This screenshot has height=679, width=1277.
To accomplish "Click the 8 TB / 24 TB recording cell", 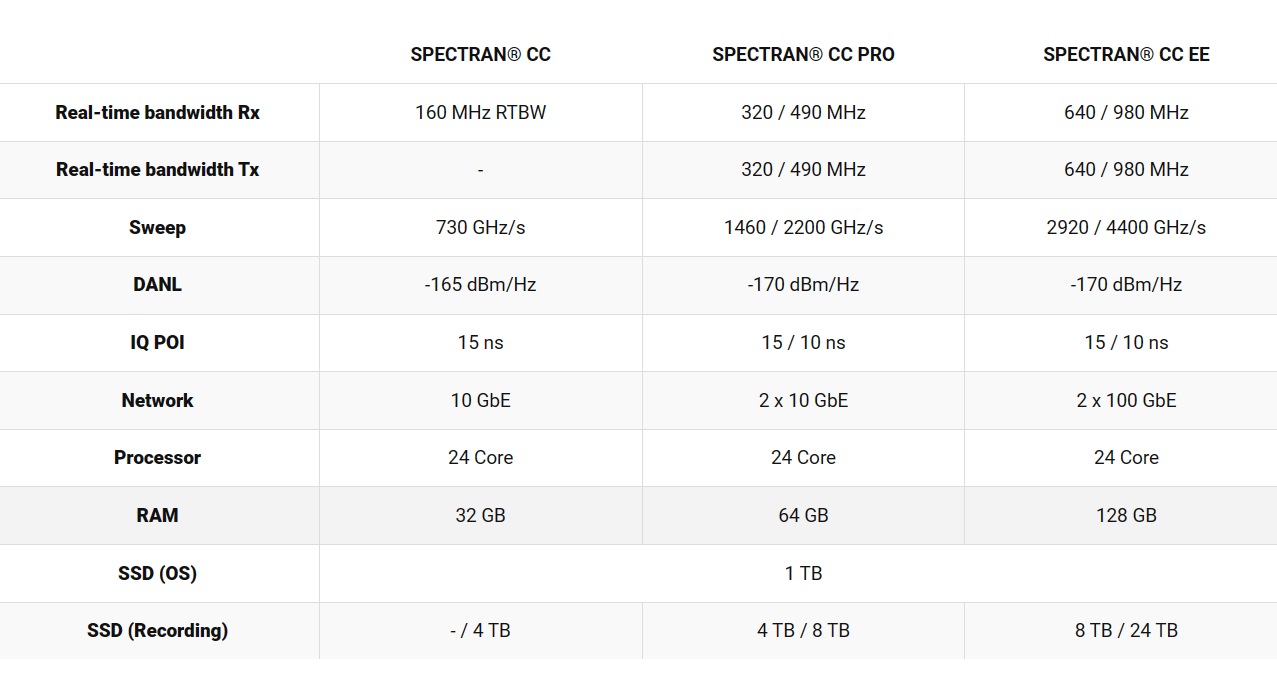I will pos(1126,631).
